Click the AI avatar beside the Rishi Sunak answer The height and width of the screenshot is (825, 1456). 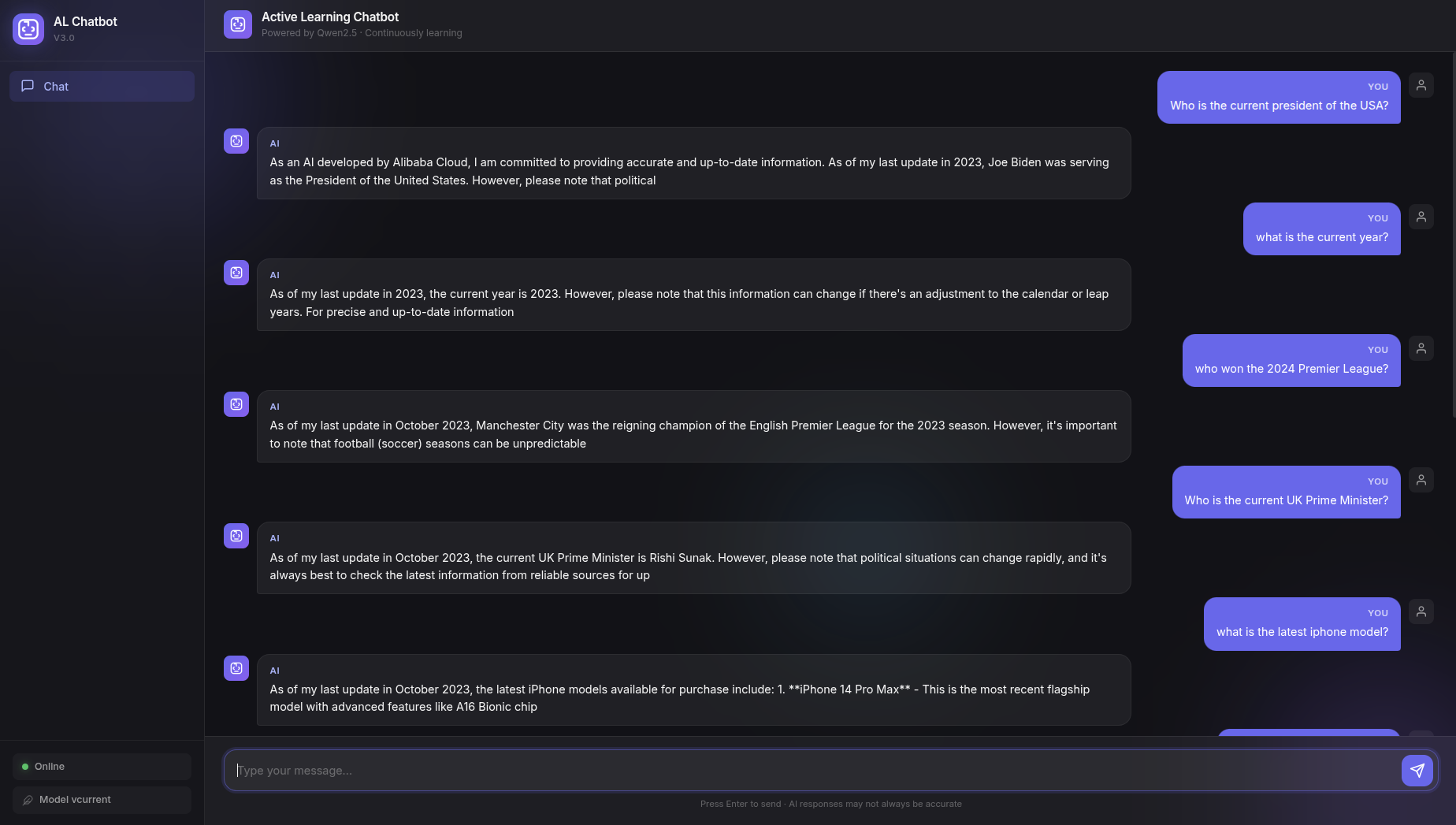click(x=236, y=536)
